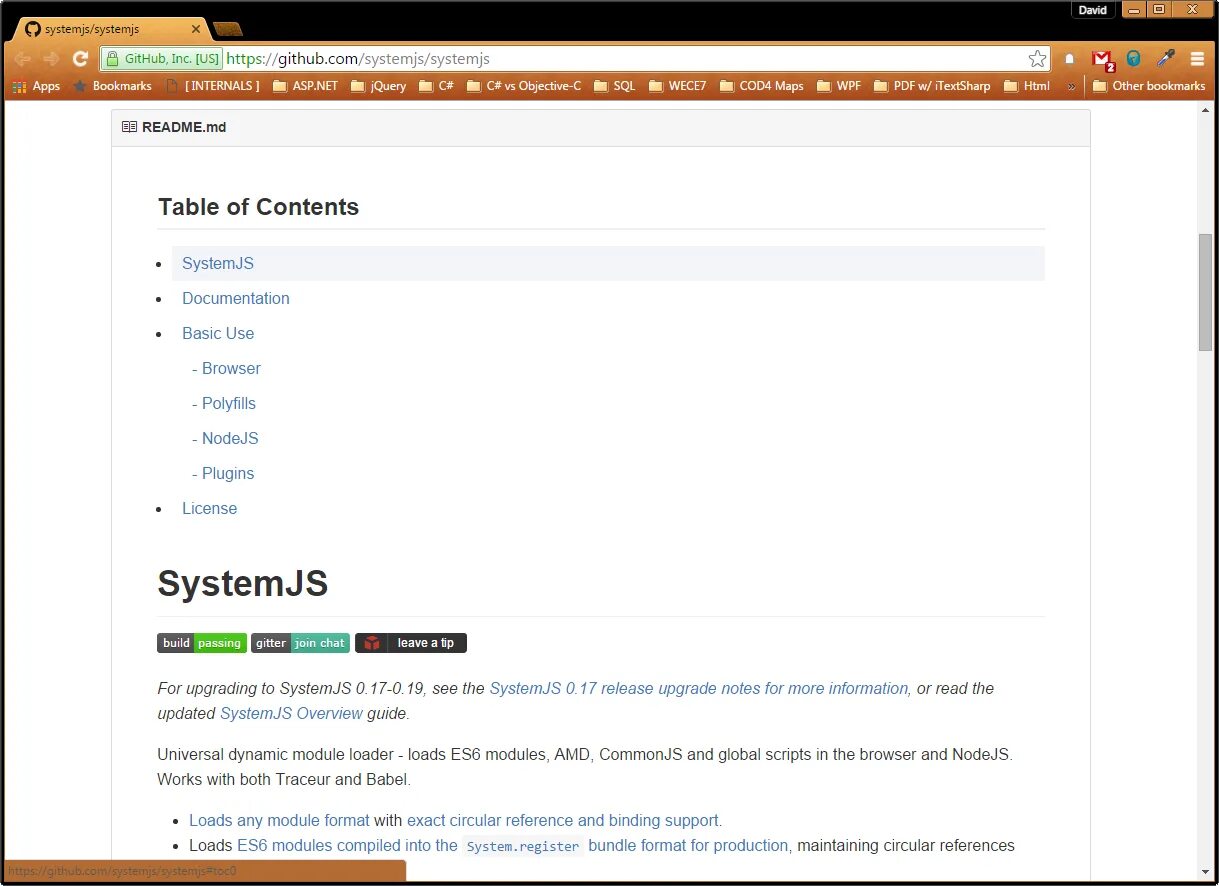Open the ASP.NET bookmarks folder
The image size is (1219, 886).
click(x=304, y=86)
